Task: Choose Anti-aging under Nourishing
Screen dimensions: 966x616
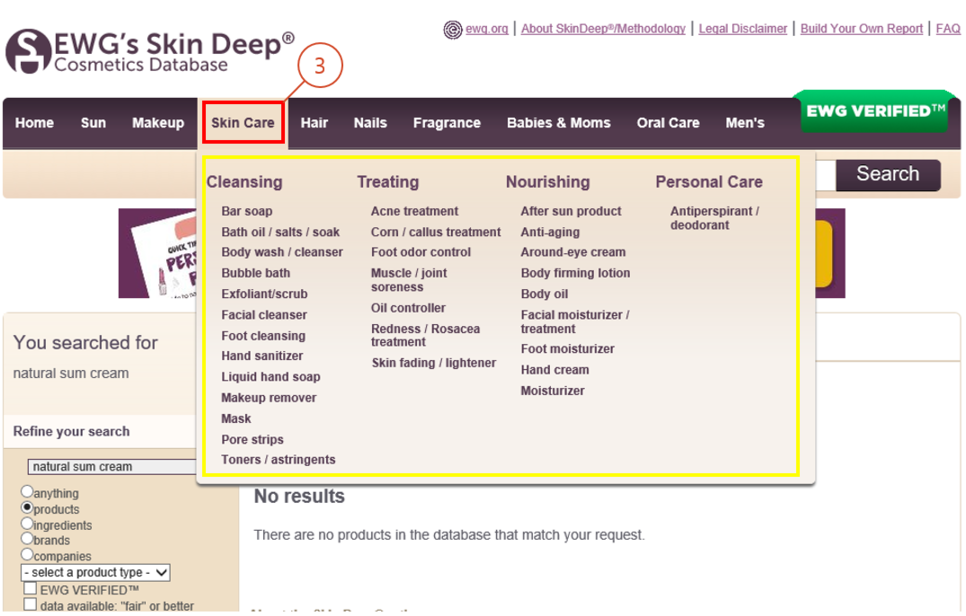Action: tap(550, 233)
